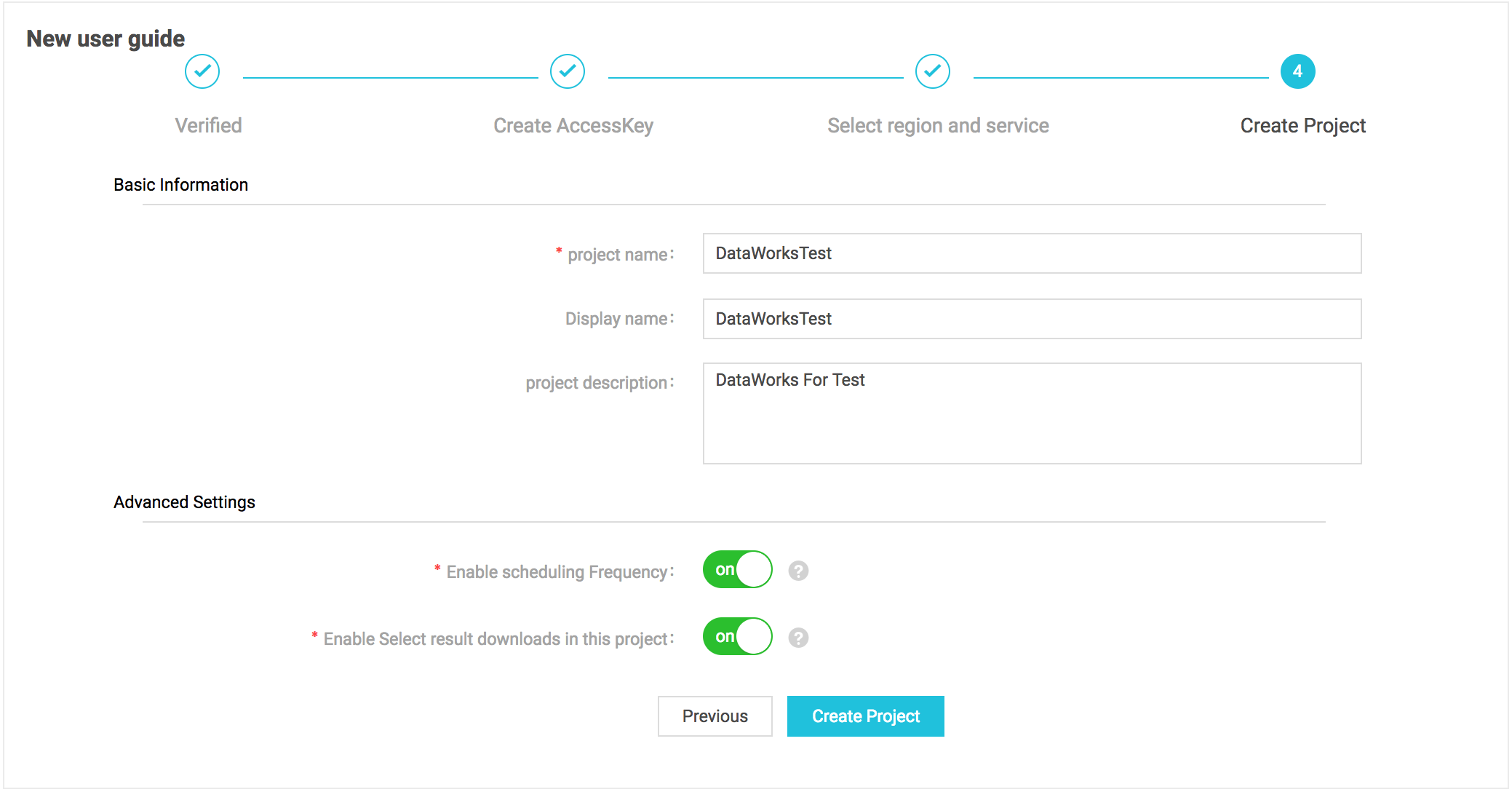Image resolution: width=1512 pixels, height=792 pixels.
Task: Click the Create AccessKey step checkmark icon
Action: (568, 71)
